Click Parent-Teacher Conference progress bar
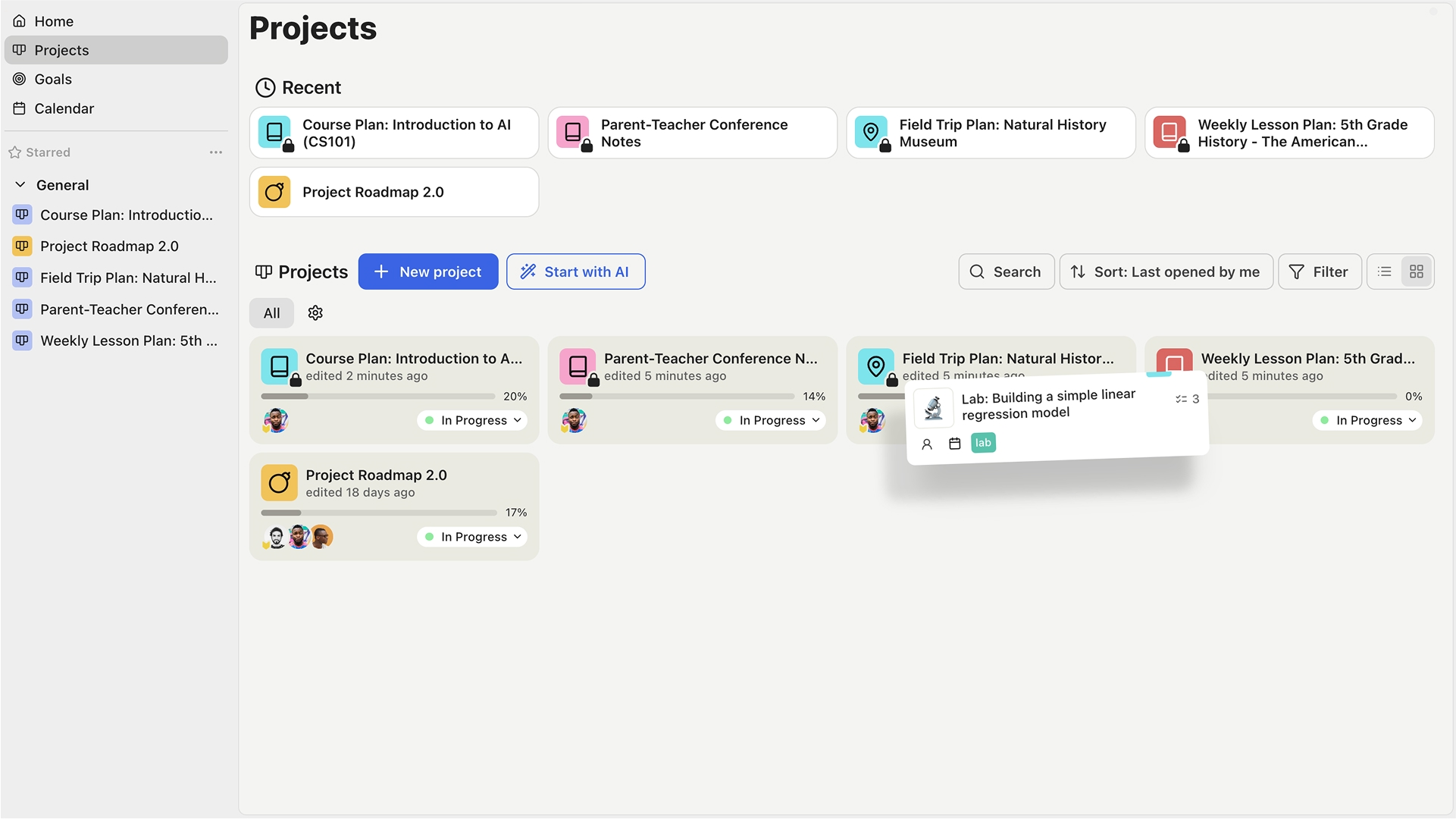This screenshot has width=1456, height=819. pyautogui.click(x=676, y=396)
